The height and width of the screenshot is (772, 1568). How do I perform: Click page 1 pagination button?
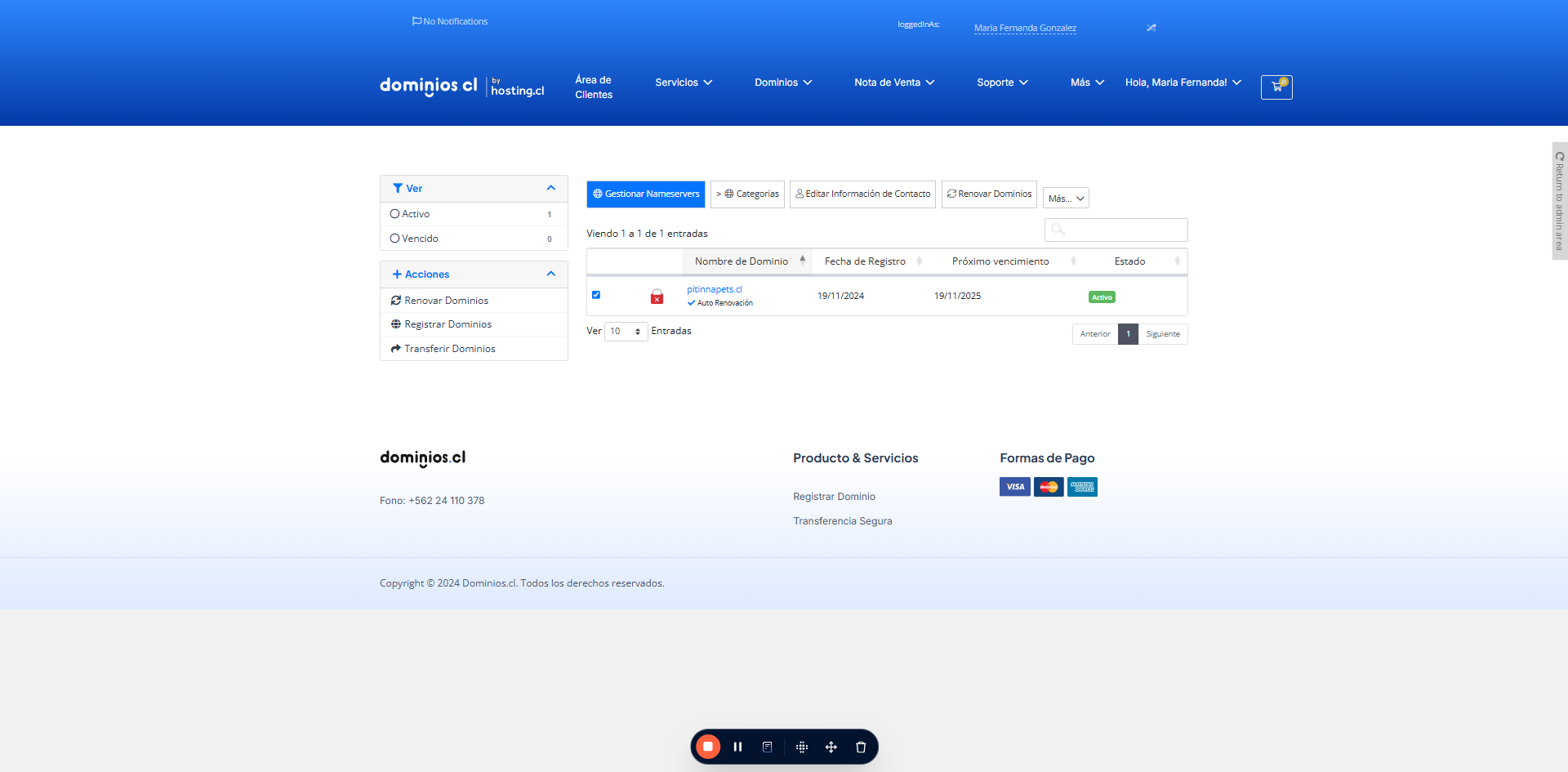pos(1128,334)
